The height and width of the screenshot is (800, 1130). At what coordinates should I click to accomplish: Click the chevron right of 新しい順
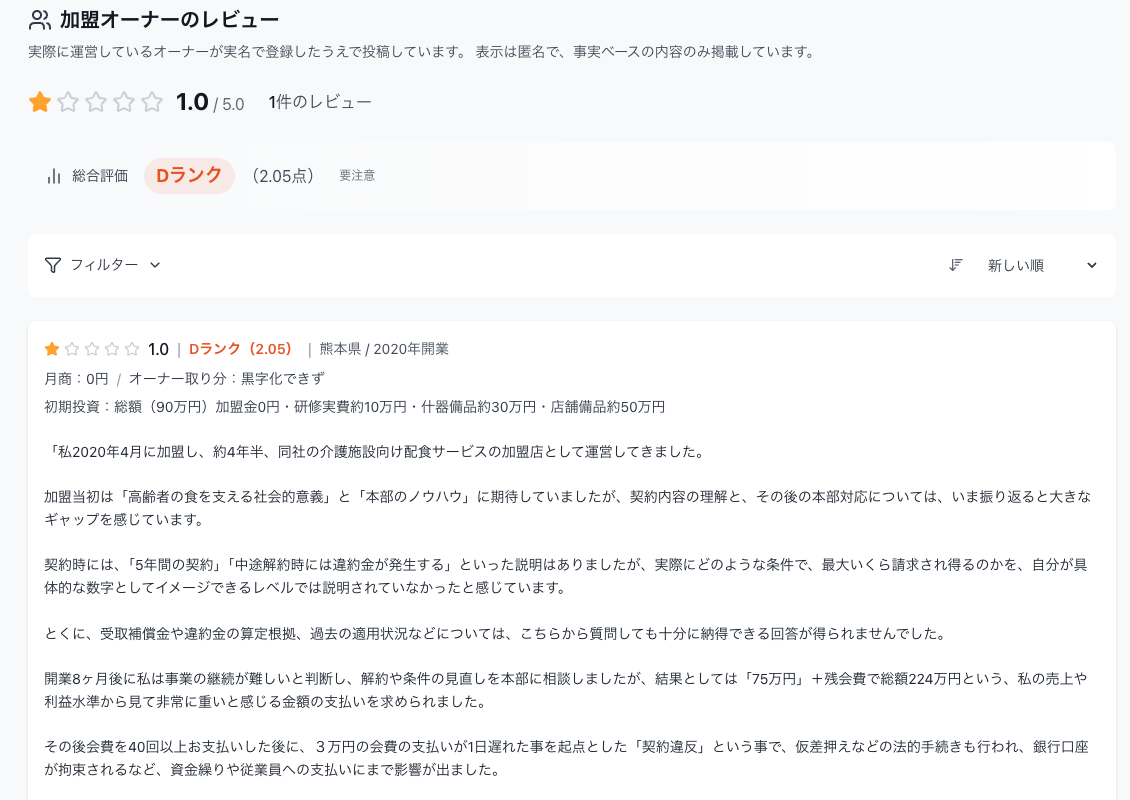coord(1092,265)
